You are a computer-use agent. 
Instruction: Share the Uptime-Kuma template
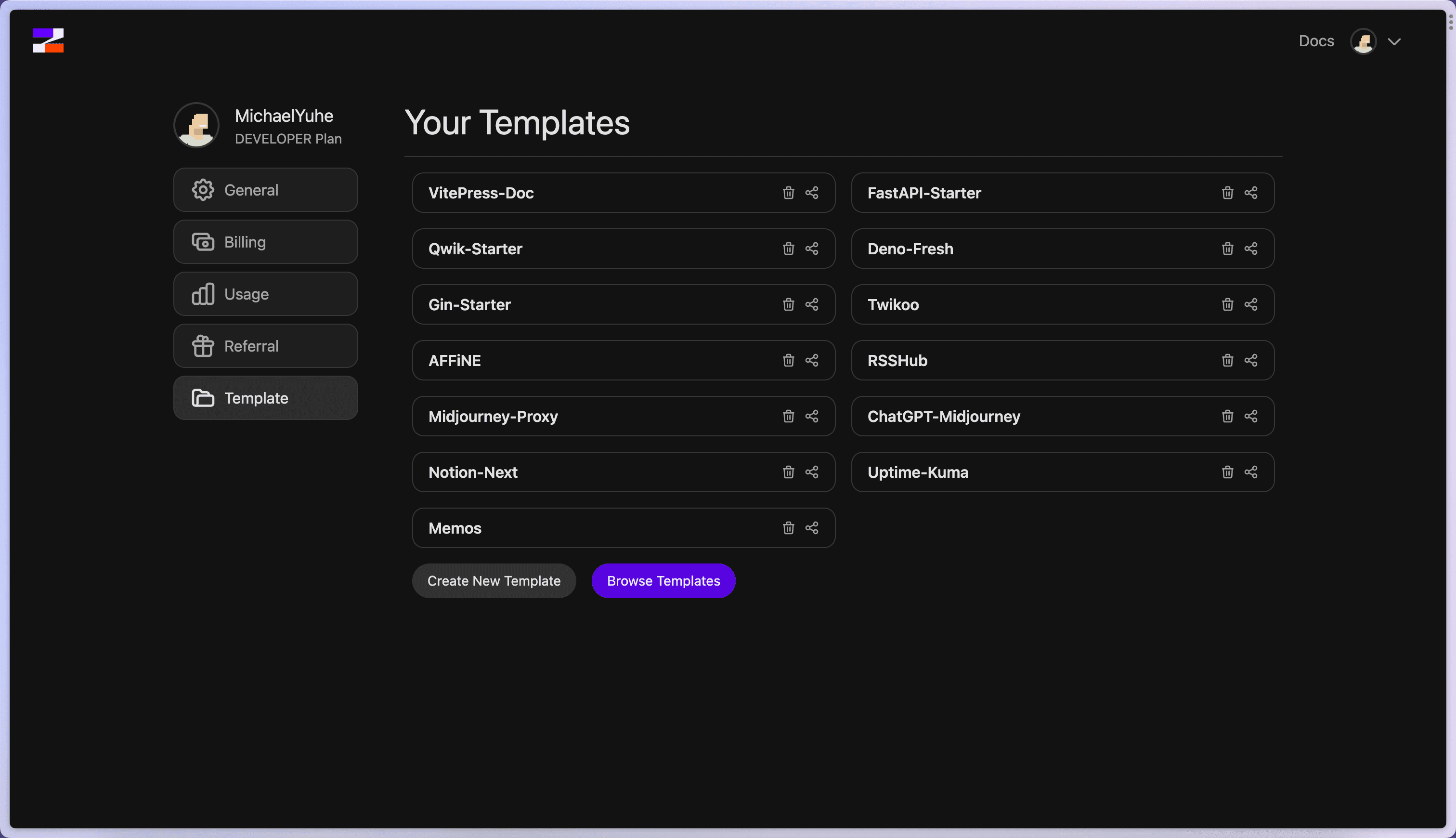pyautogui.click(x=1250, y=472)
